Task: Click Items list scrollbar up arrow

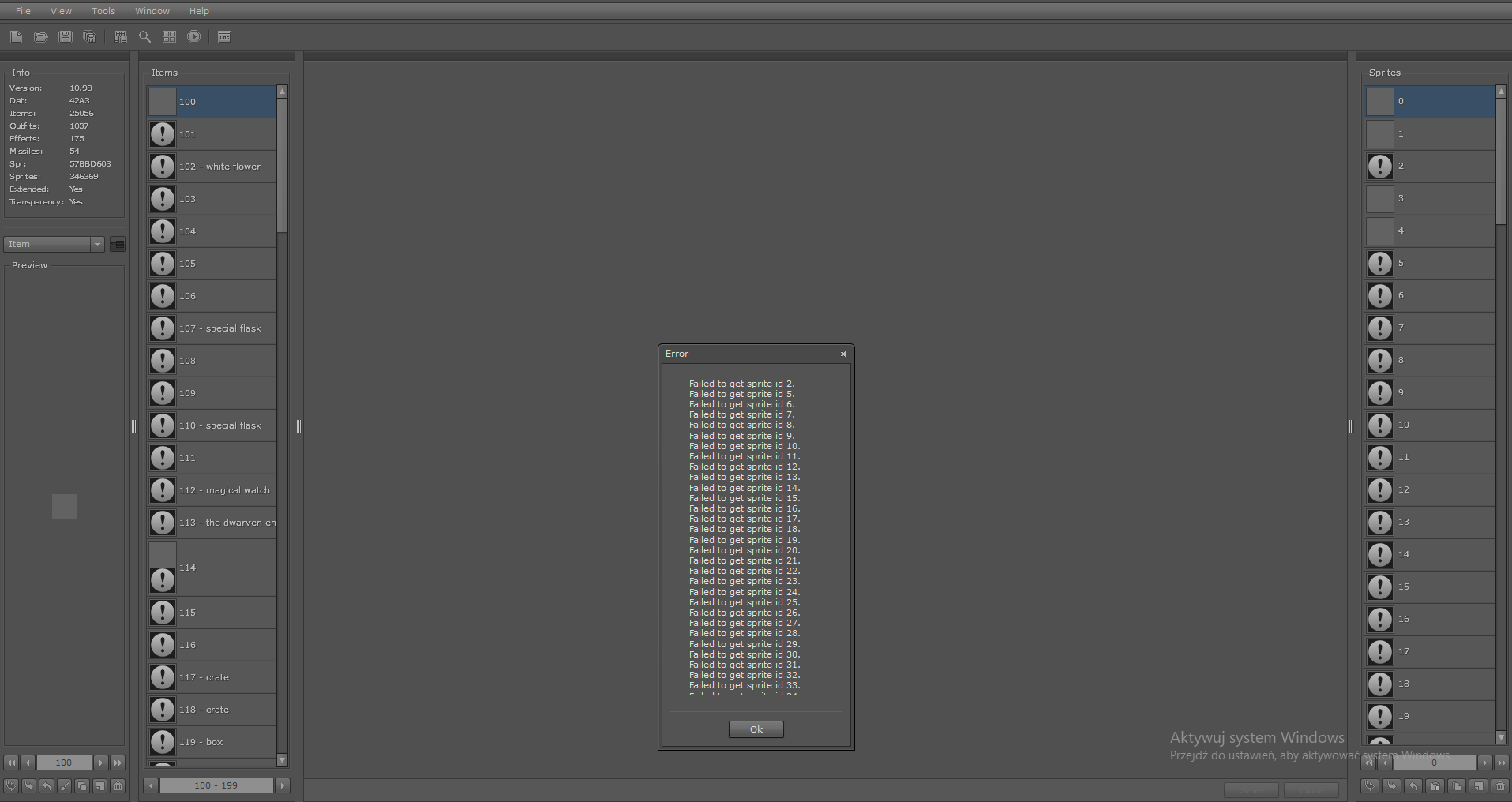Action: coord(282,92)
